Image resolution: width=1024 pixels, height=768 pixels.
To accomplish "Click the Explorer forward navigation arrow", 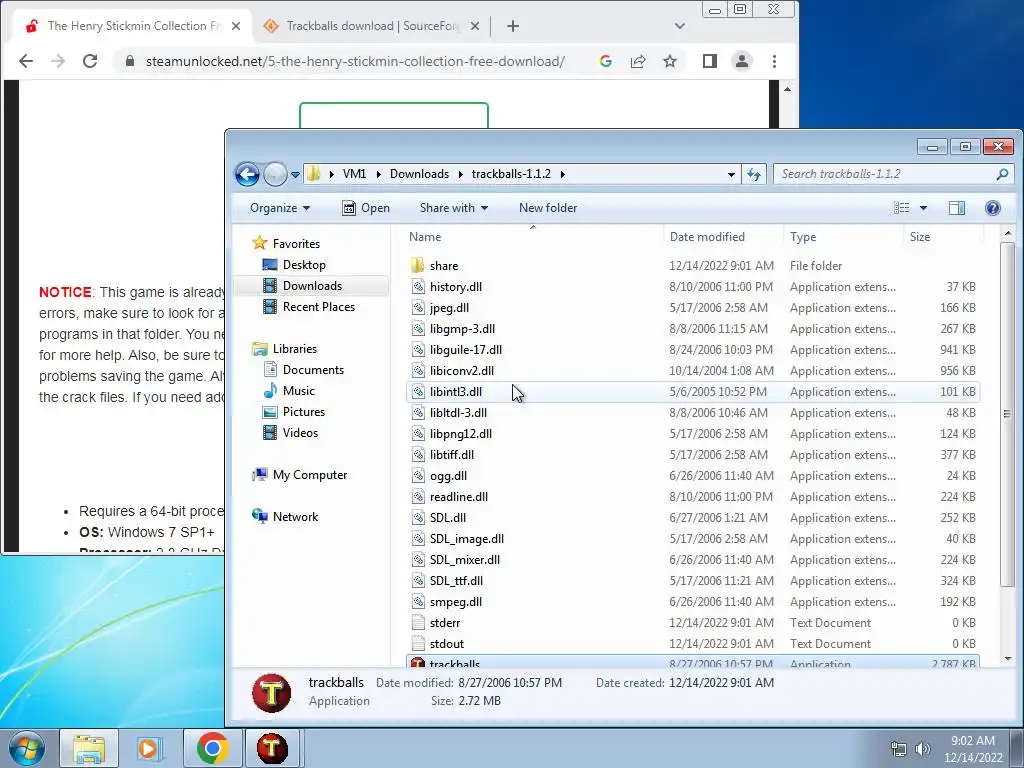I will coord(275,174).
